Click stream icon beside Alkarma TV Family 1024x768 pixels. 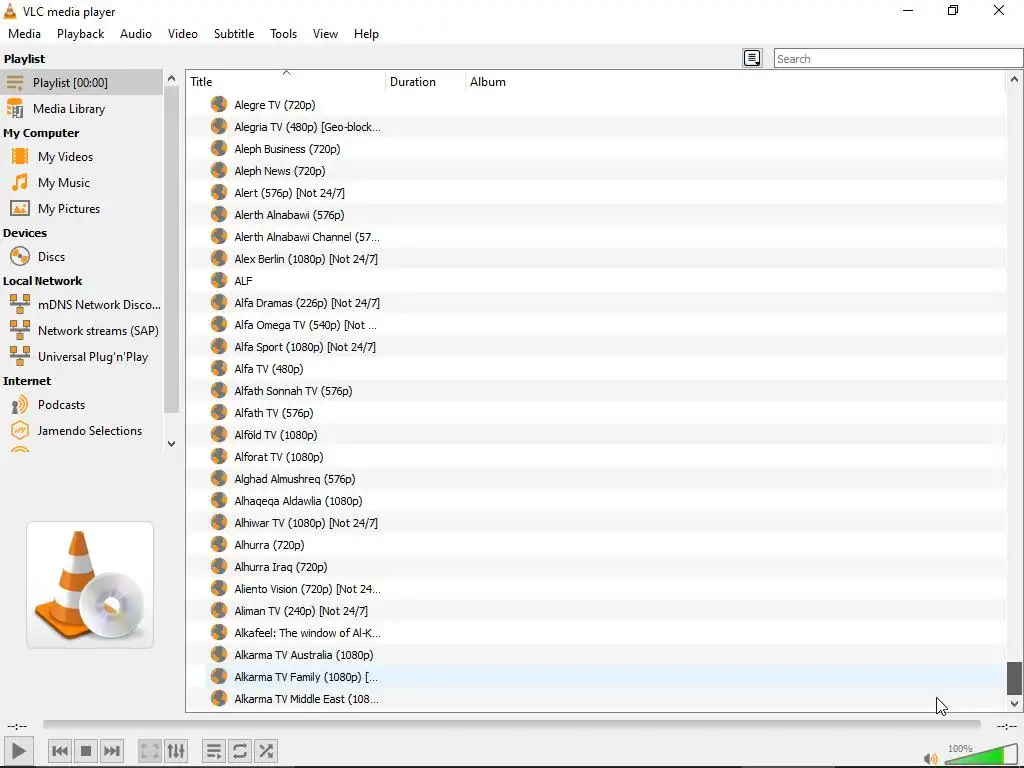tap(219, 677)
